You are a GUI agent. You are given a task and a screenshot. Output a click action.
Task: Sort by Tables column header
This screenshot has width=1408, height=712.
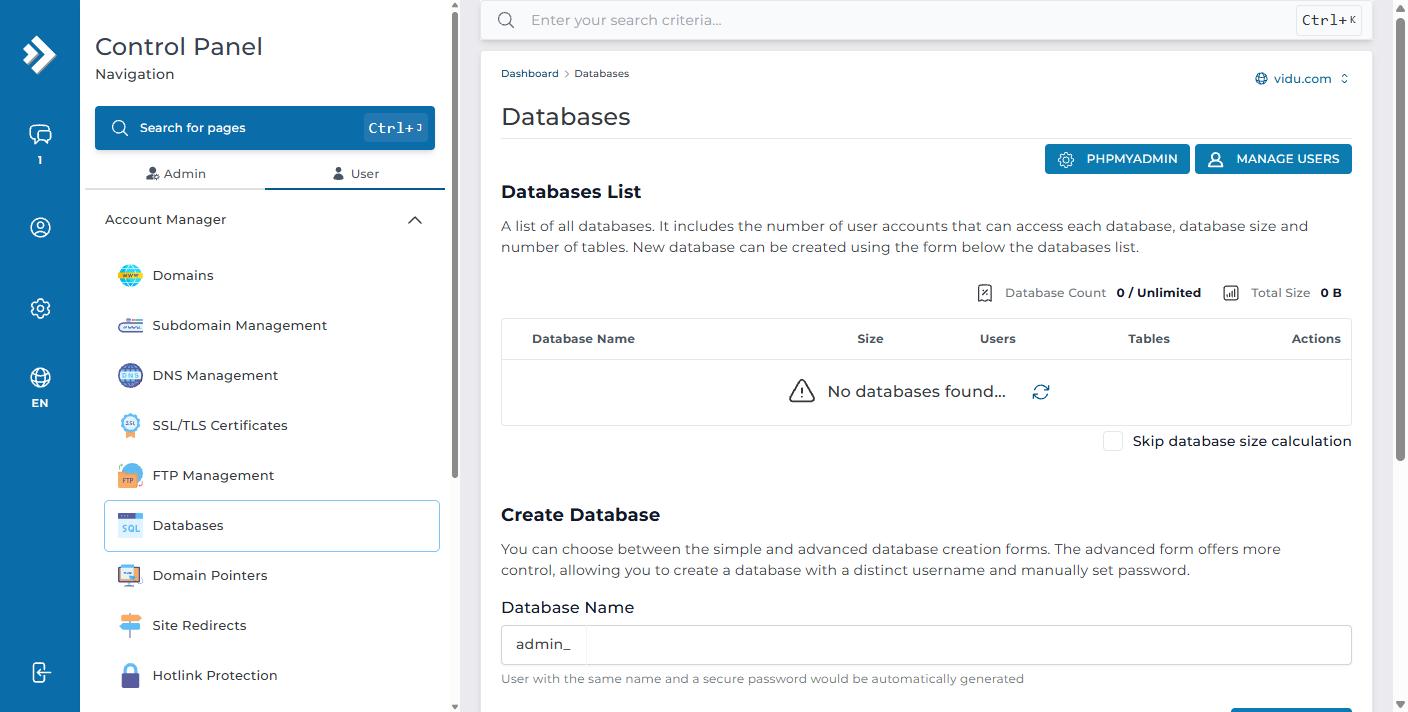coord(1149,339)
